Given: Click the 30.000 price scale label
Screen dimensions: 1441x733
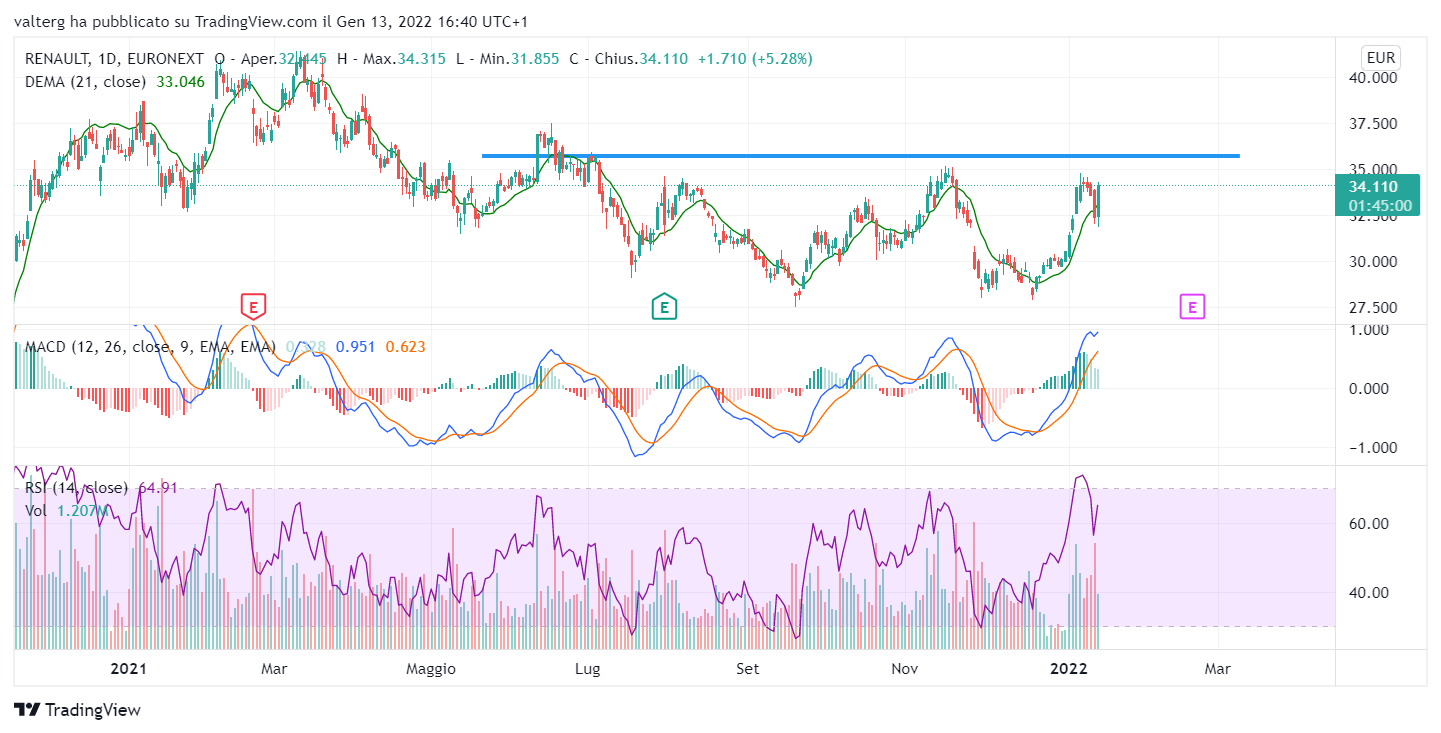Looking at the screenshot, I should (1373, 262).
